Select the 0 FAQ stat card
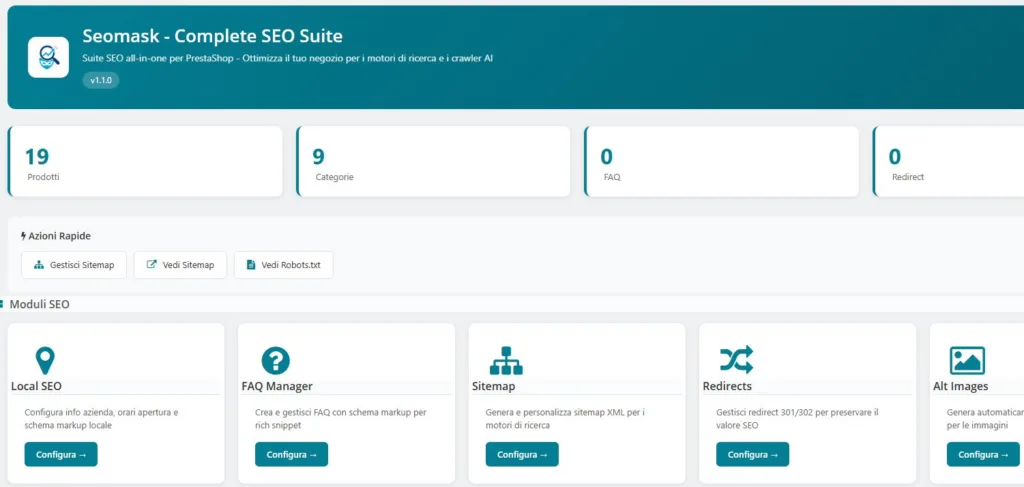 (722, 161)
